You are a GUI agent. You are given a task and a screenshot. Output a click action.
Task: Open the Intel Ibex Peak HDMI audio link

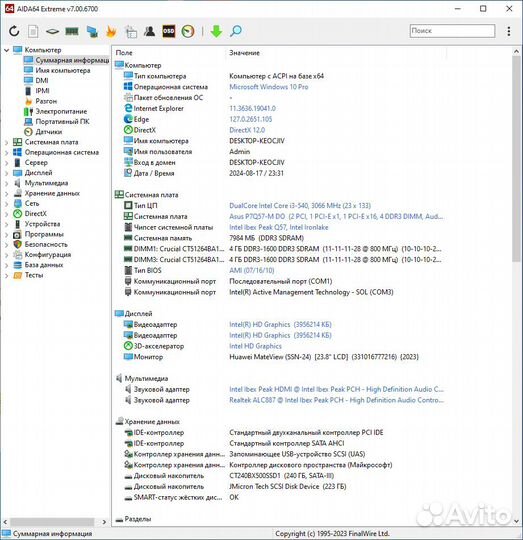click(x=336, y=389)
